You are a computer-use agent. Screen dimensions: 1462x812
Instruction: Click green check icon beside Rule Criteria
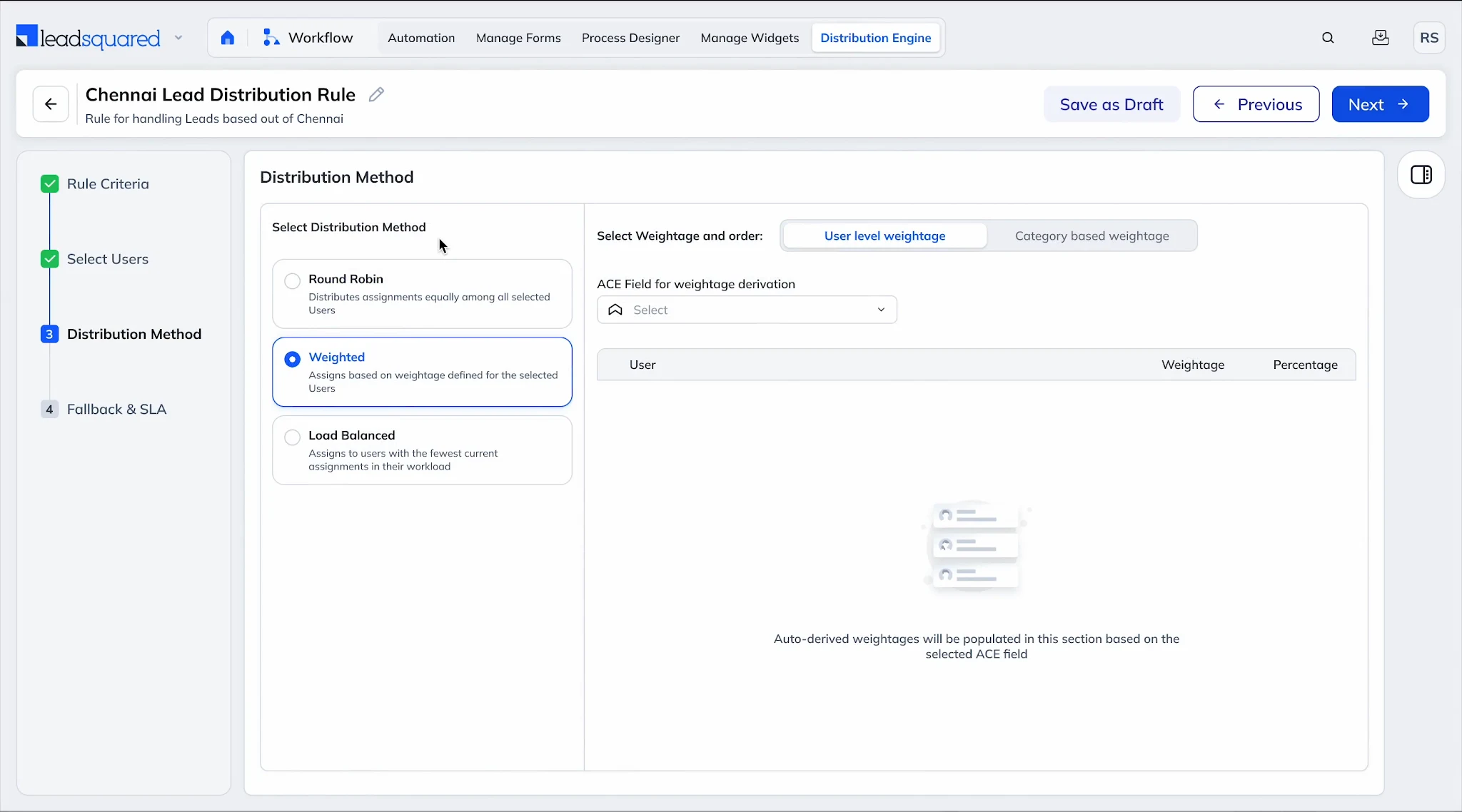coord(49,184)
